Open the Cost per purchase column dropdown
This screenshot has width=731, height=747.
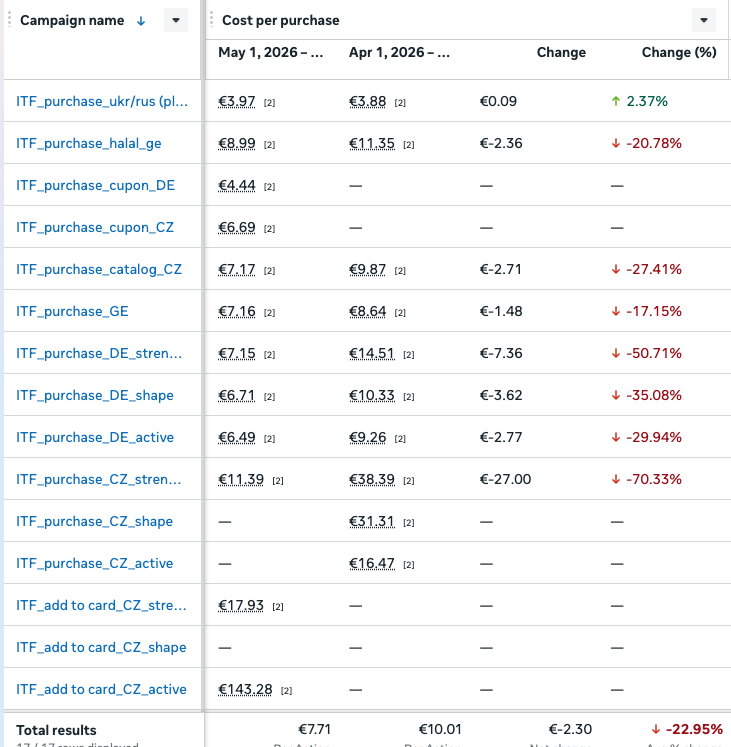[x=704, y=20]
